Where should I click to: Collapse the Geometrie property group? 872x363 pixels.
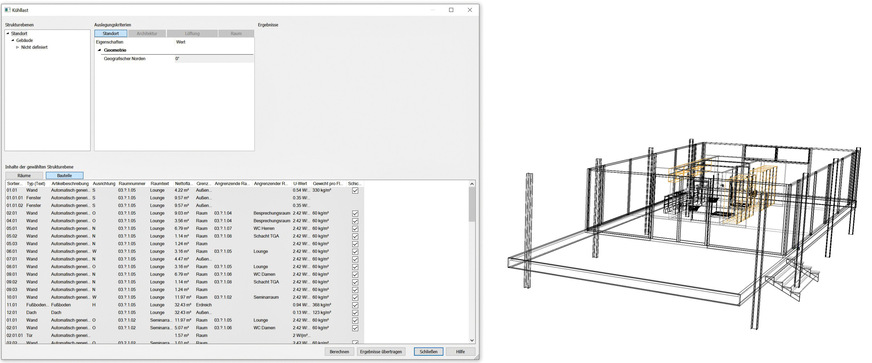pyautogui.click(x=100, y=50)
